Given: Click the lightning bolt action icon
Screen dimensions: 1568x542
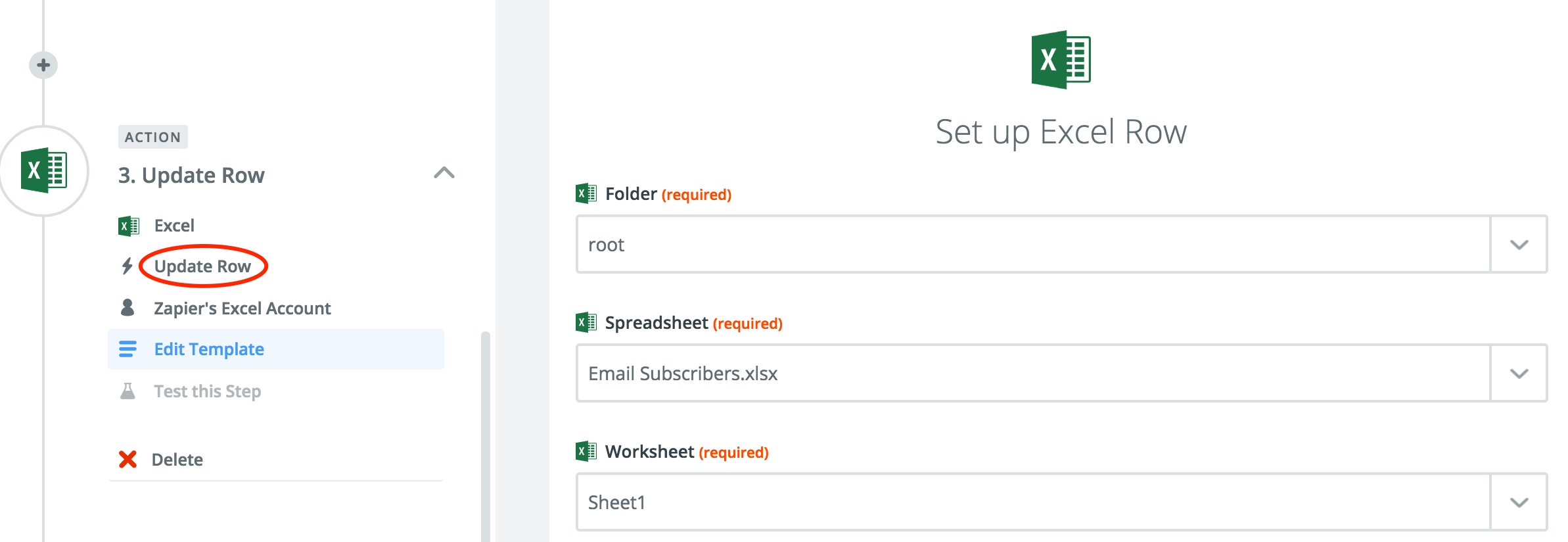Looking at the screenshot, I should 127,266.
